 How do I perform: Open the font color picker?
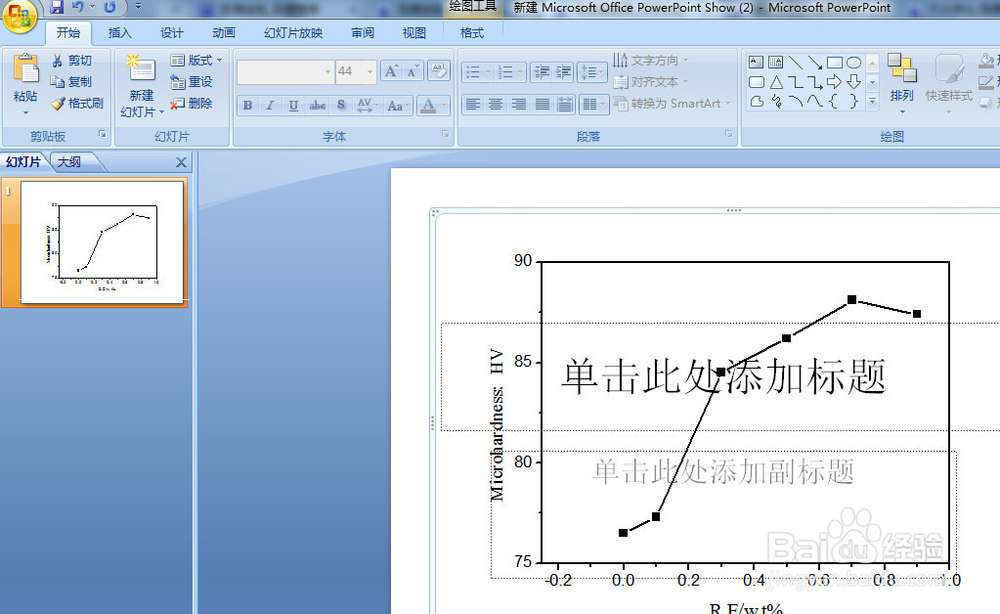tap(444, 105)
